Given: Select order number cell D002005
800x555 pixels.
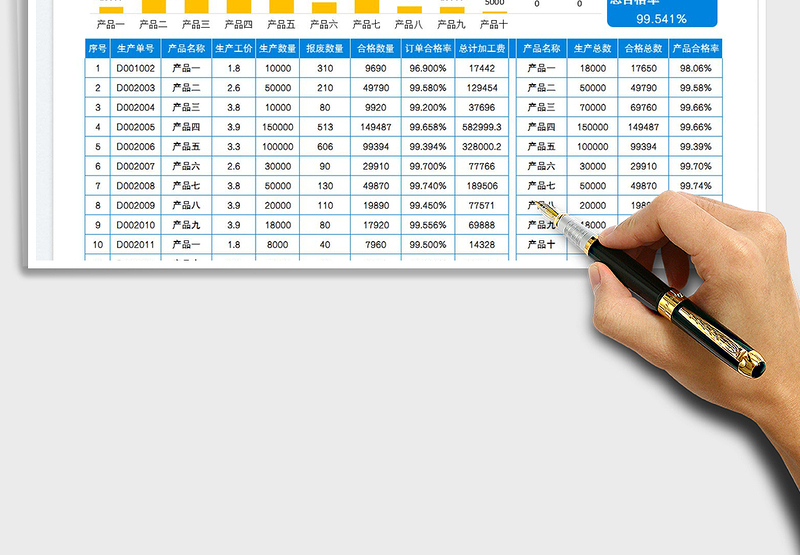Looking at the screenshot, I should click(135, 127).
